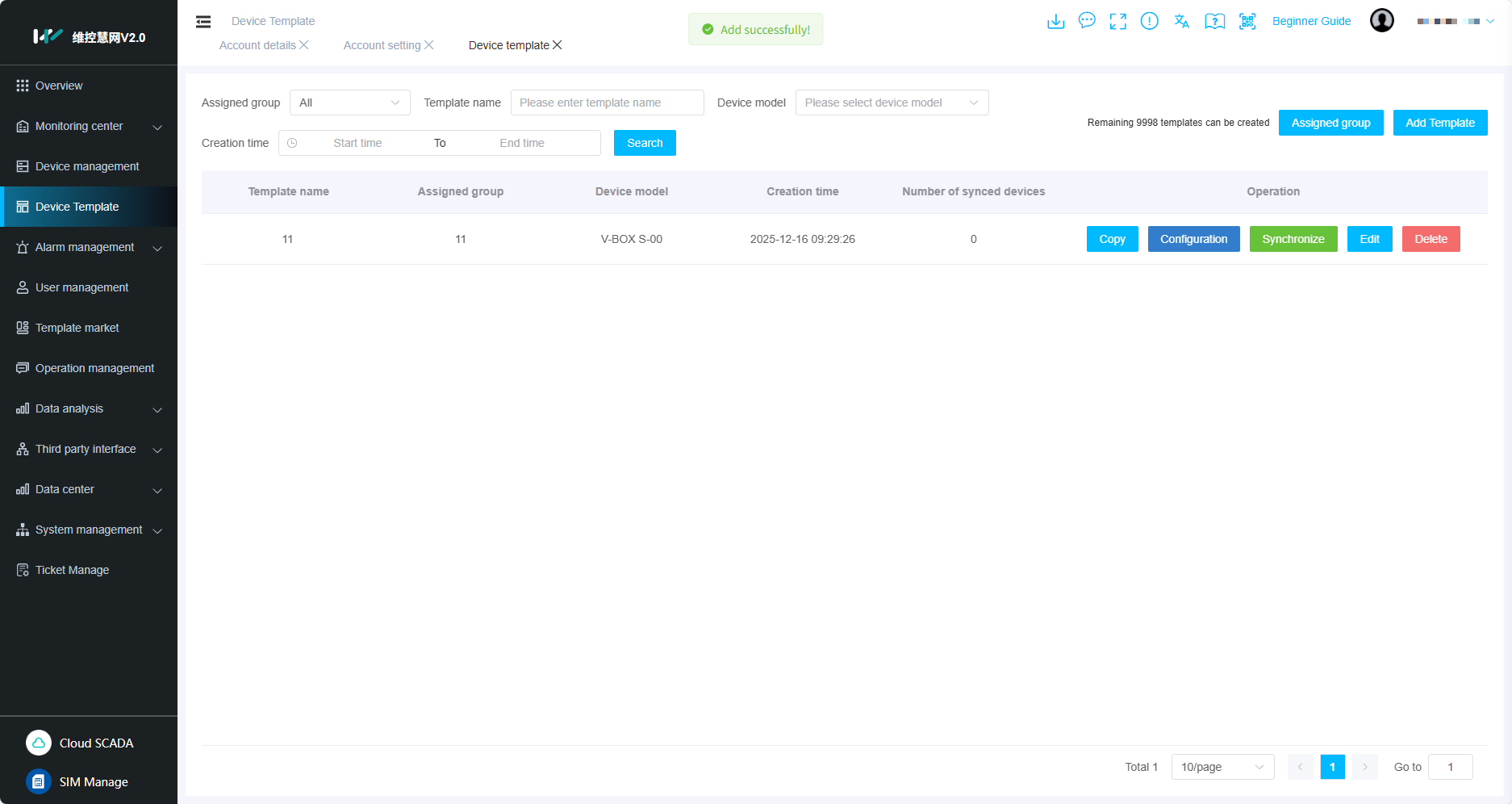Image resolution: width=1512 pixels, height=804 pixels.
Task: Open the help manual book icon
Action: [x=1214, y=21]
